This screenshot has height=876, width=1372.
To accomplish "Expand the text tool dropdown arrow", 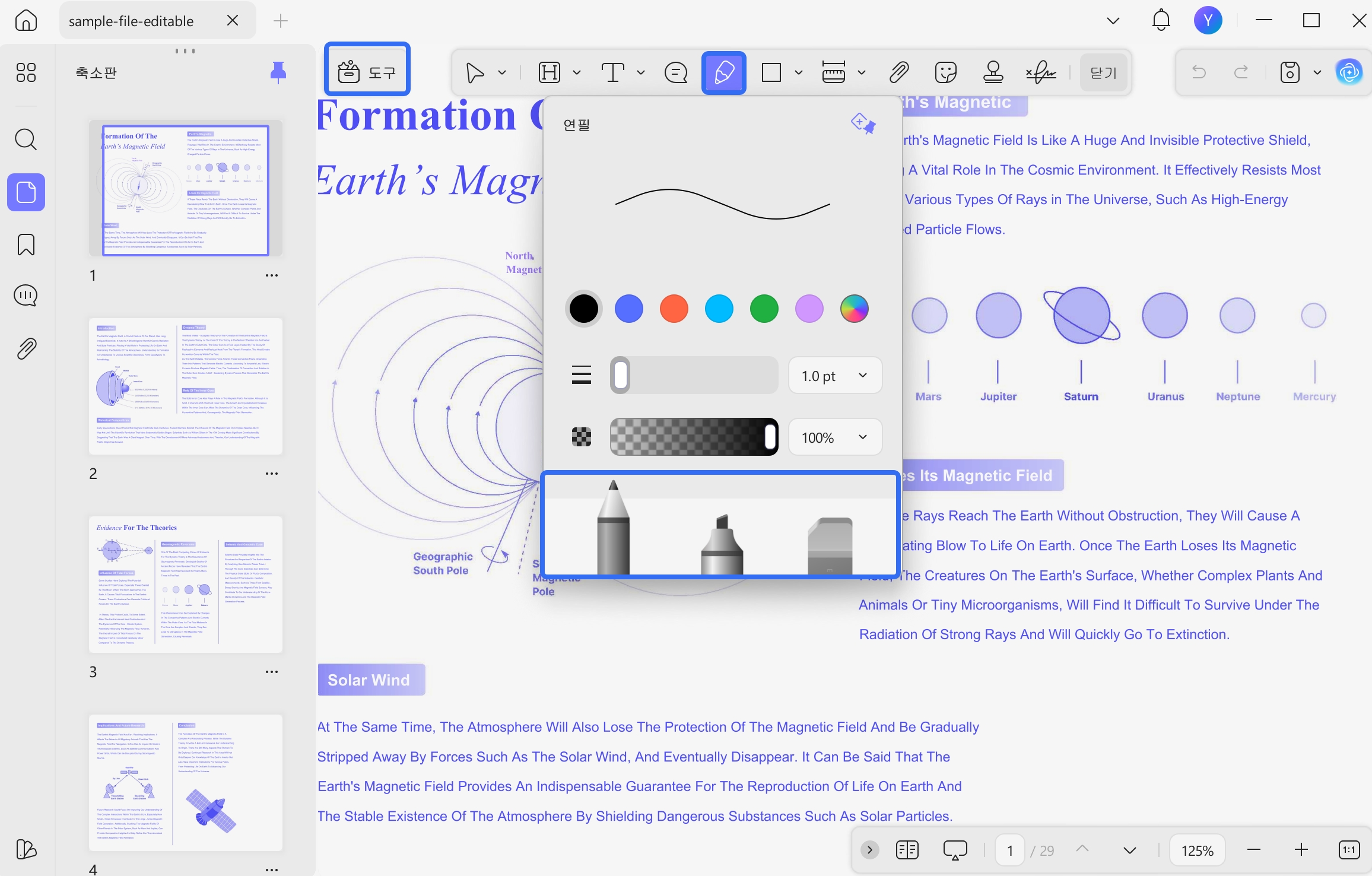I will click(x=641, y=72).
